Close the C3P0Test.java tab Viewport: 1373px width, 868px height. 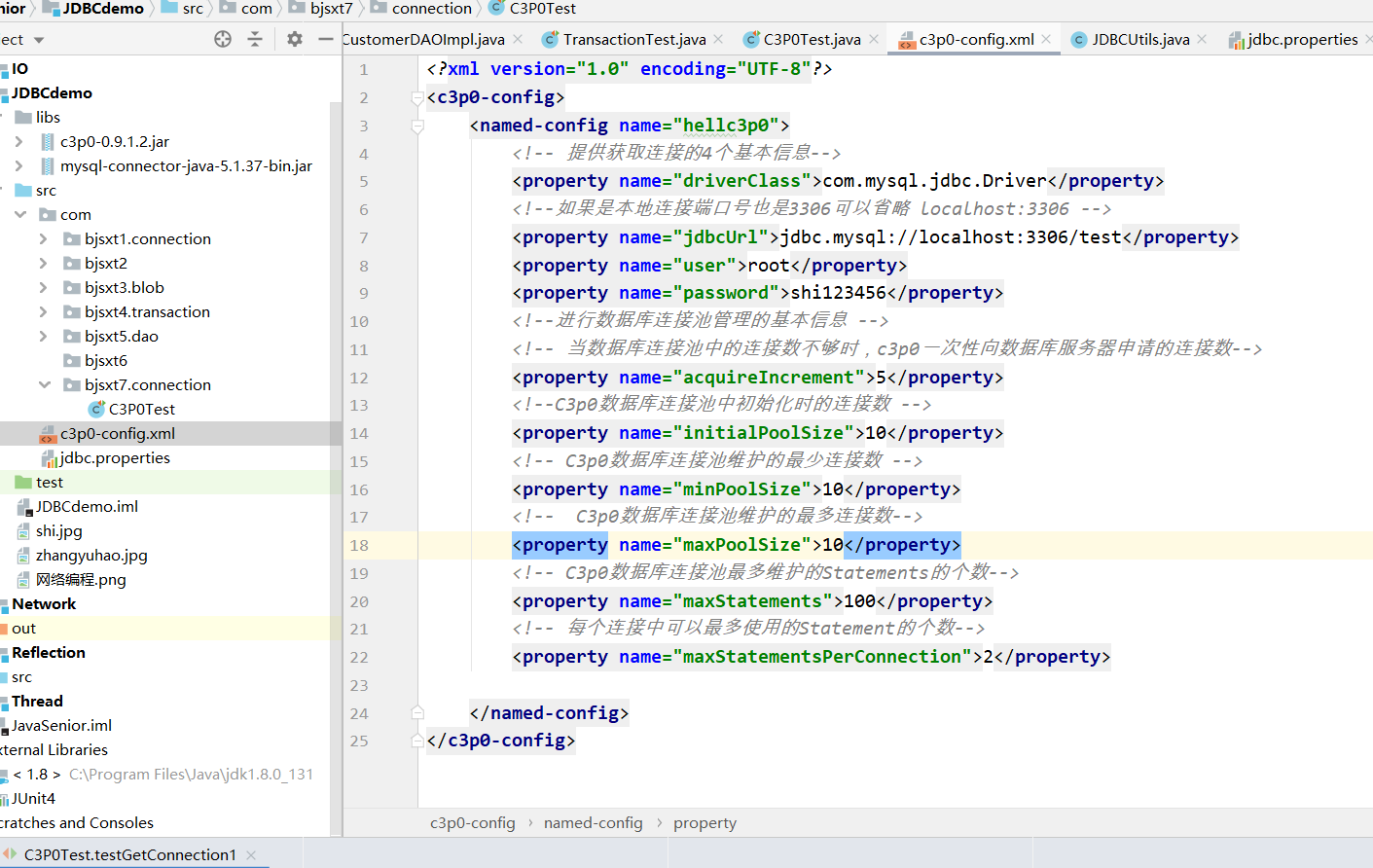pyautogui.click(x=874, y=39)
